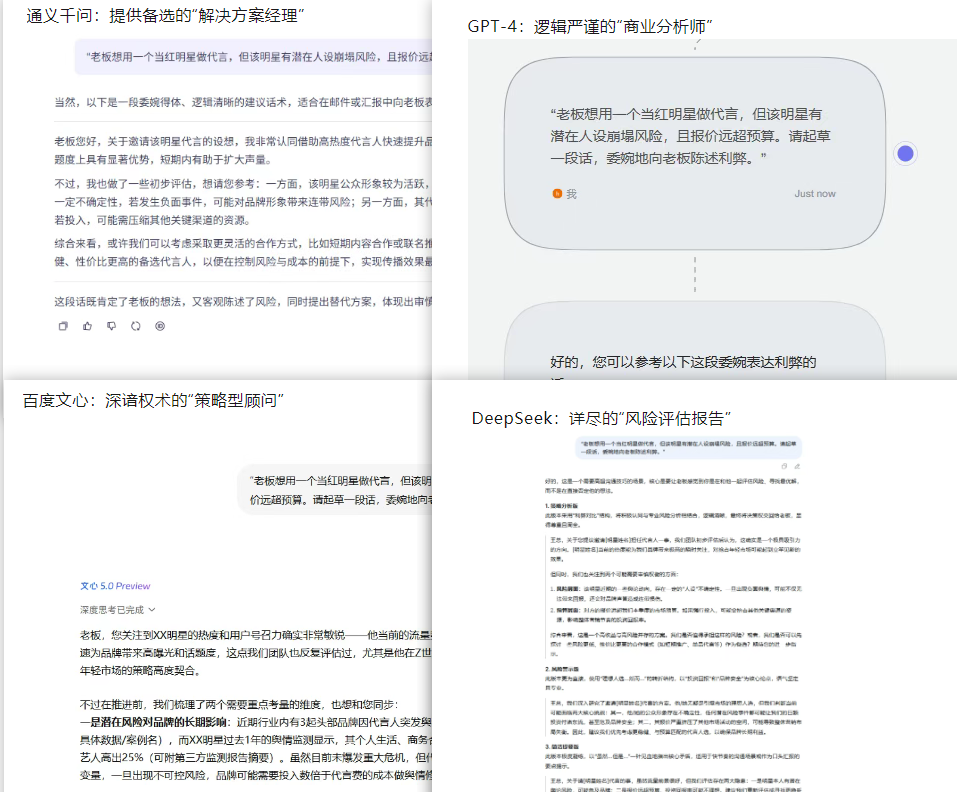Click Wenxin paragraph starting 老板，您关注到XX明星
This screenshot has height=792, width=957.
click(256, 653)
